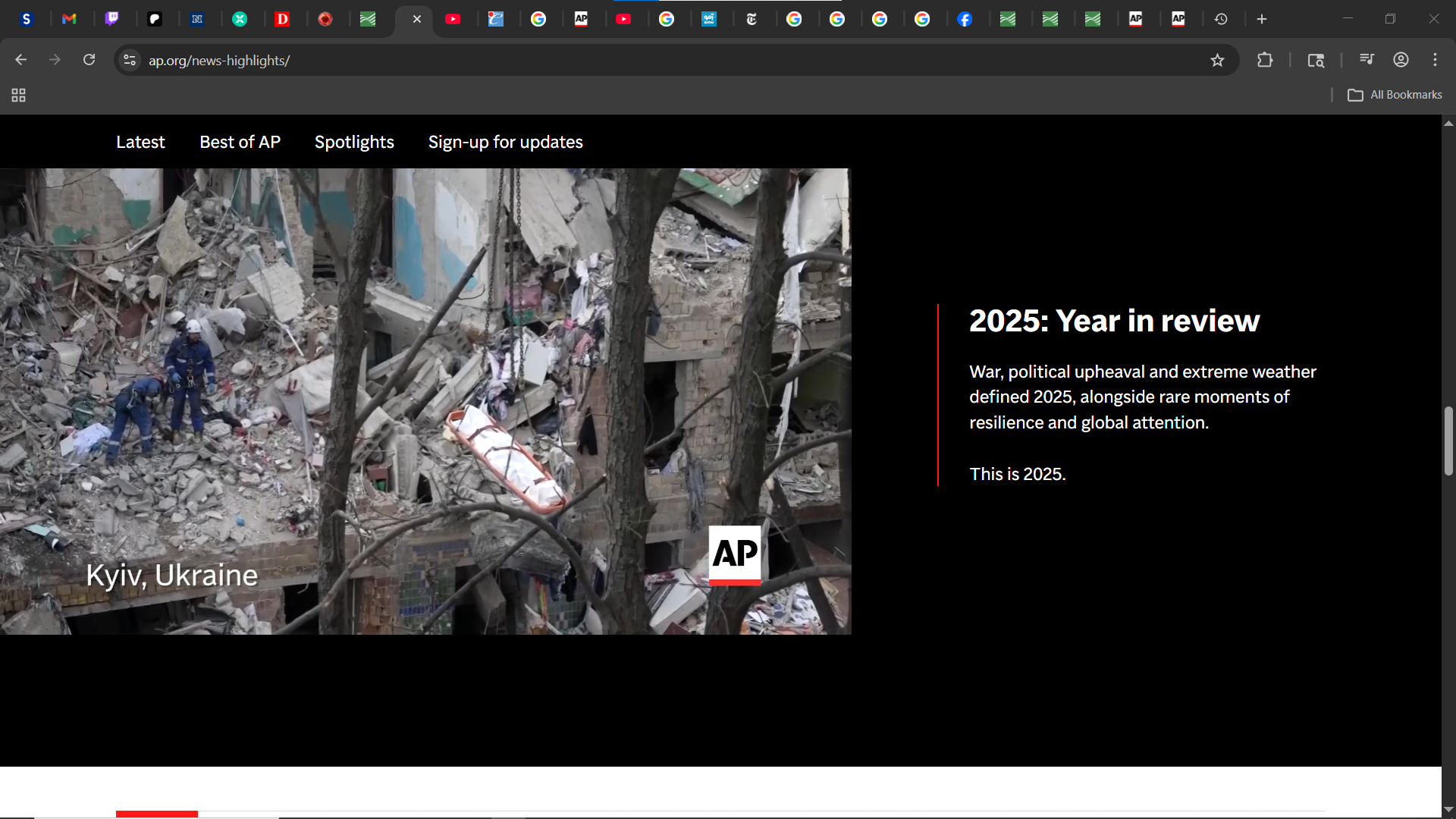Reload the AP news highlights page
Image resolution: width=1456 pixels, height=819 pixels.
pos(89,60)
